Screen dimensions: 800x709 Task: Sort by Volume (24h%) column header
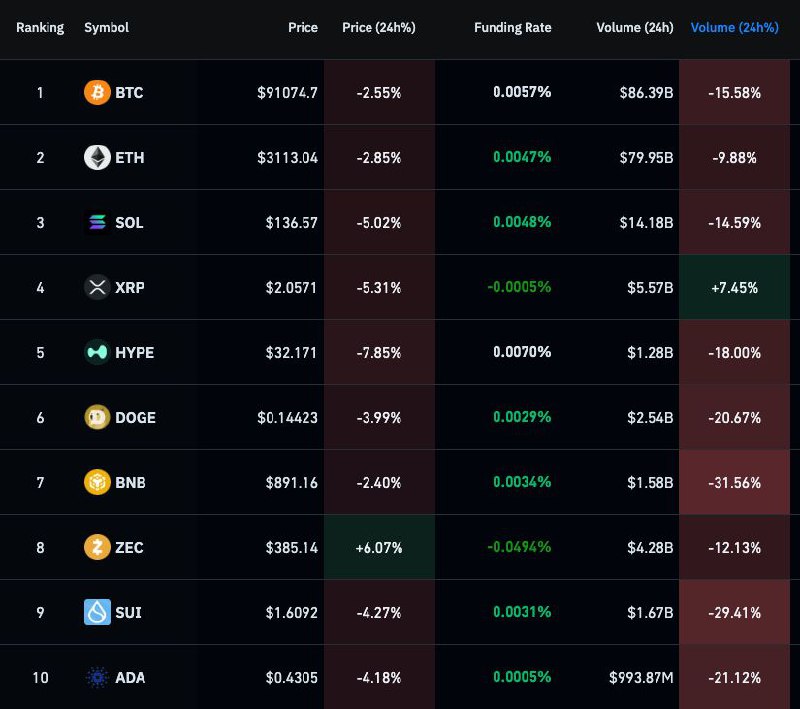coord(734,28)
